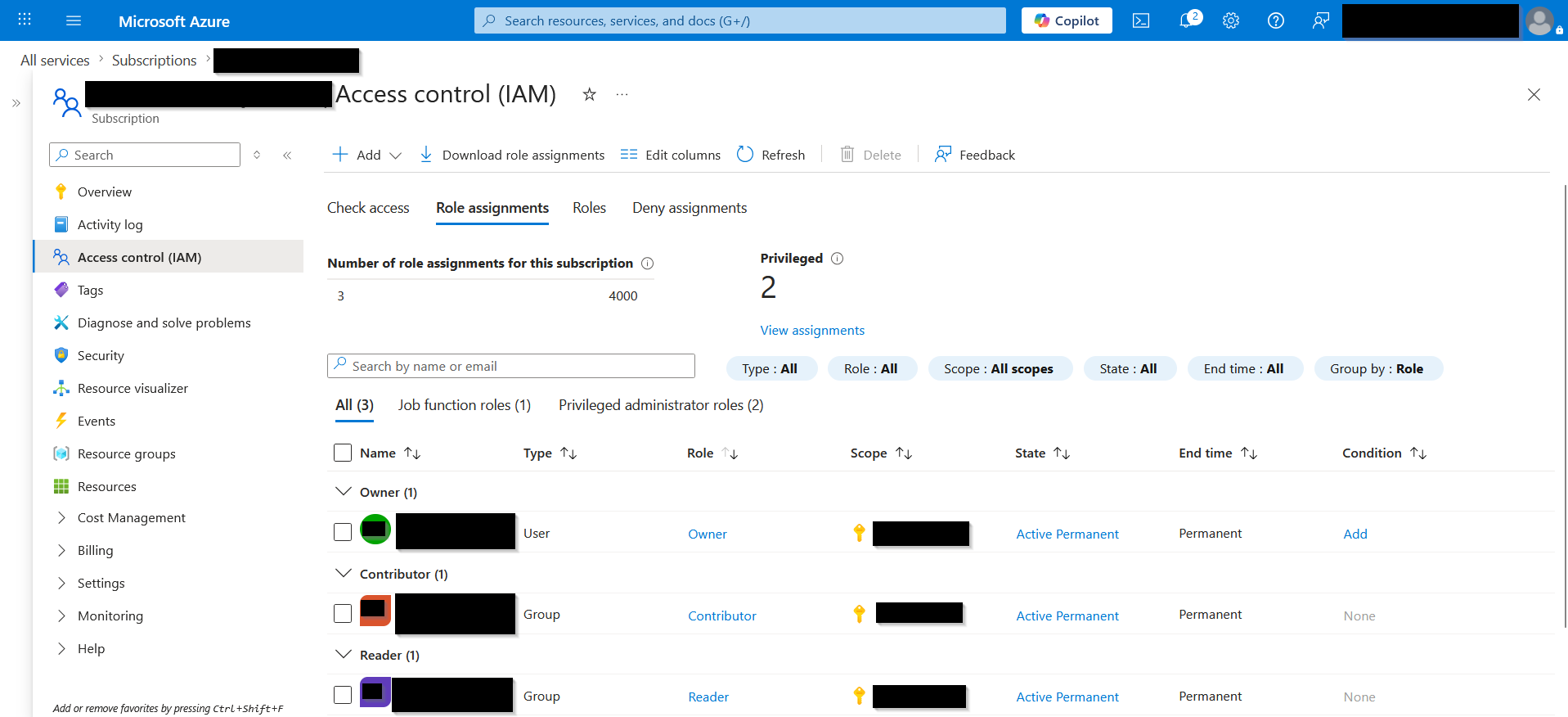Viewport: 1568px width, 717px height.
Task: Expand Help in sidebar
Action: 61,648
